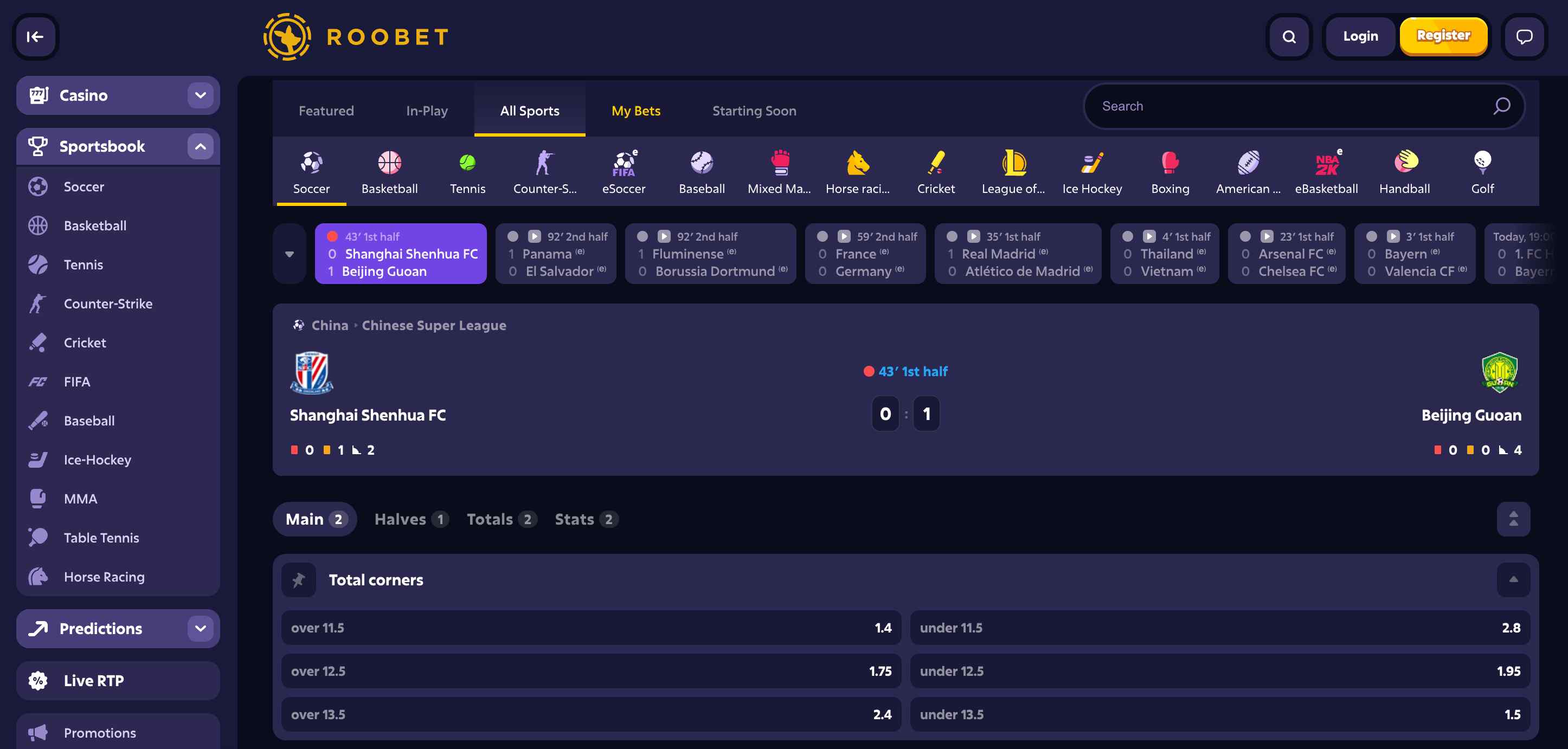The width and height of the screenshot is (1568, 749).
Task: Click the Roobet logo
Action: (356, 36)
